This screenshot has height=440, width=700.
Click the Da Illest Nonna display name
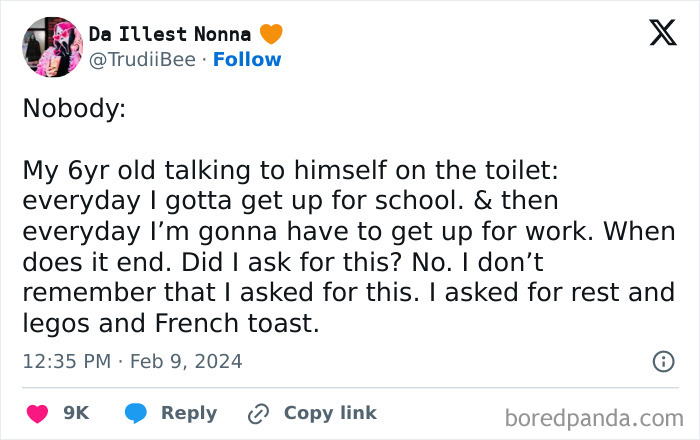point(170,34)
